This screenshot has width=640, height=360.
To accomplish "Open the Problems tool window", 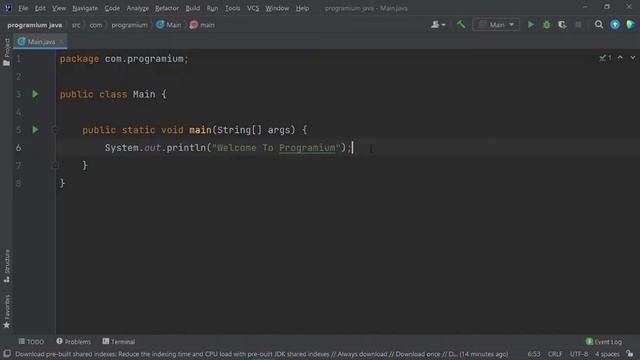I will [x=73, y=342].
